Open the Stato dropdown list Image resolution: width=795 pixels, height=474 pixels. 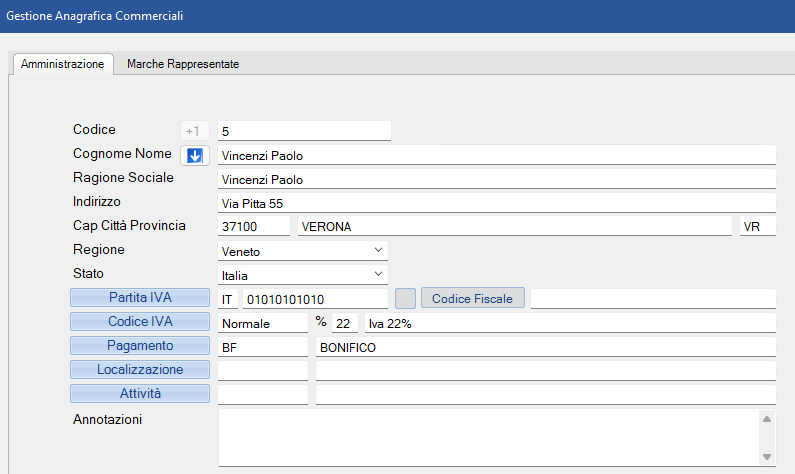pos(378,274)
